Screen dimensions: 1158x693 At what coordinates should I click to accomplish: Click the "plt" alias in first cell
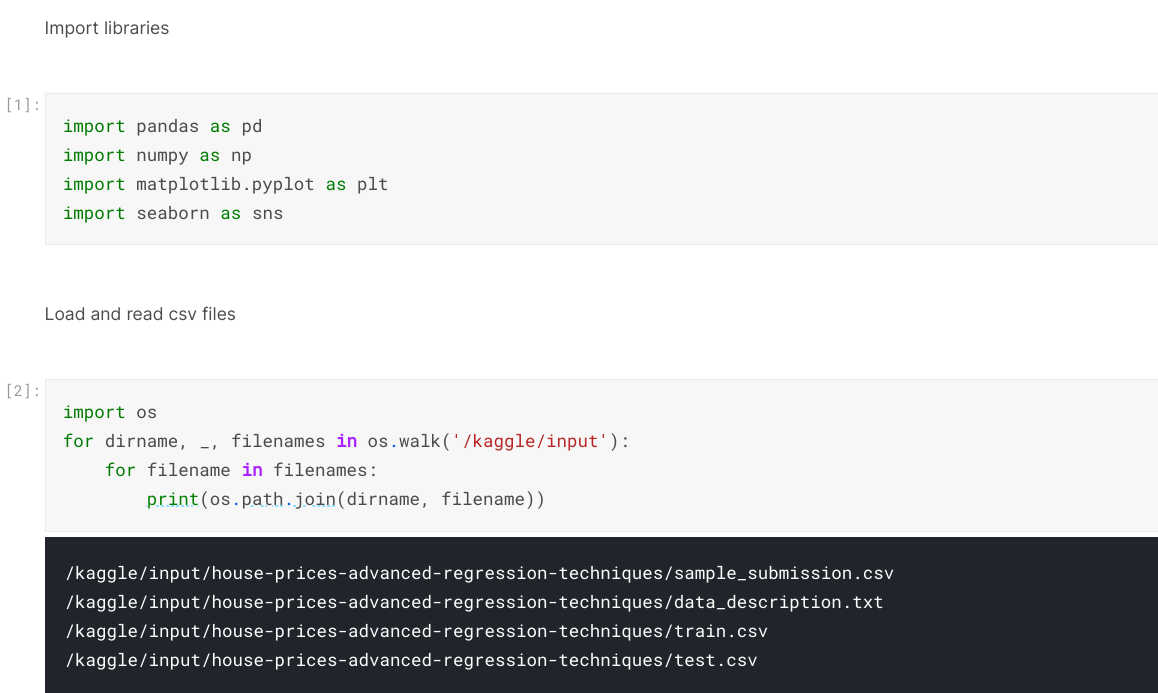point(372,184)
